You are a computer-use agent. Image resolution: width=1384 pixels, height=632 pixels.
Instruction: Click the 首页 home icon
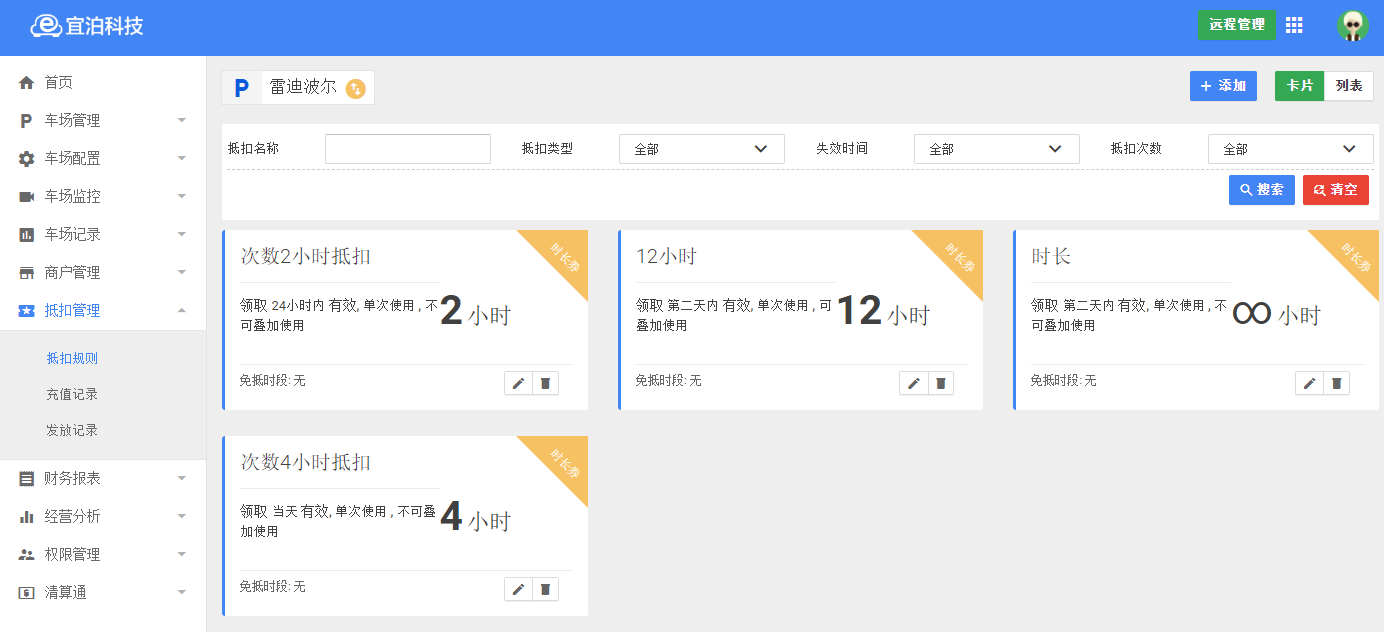[26, 82]
